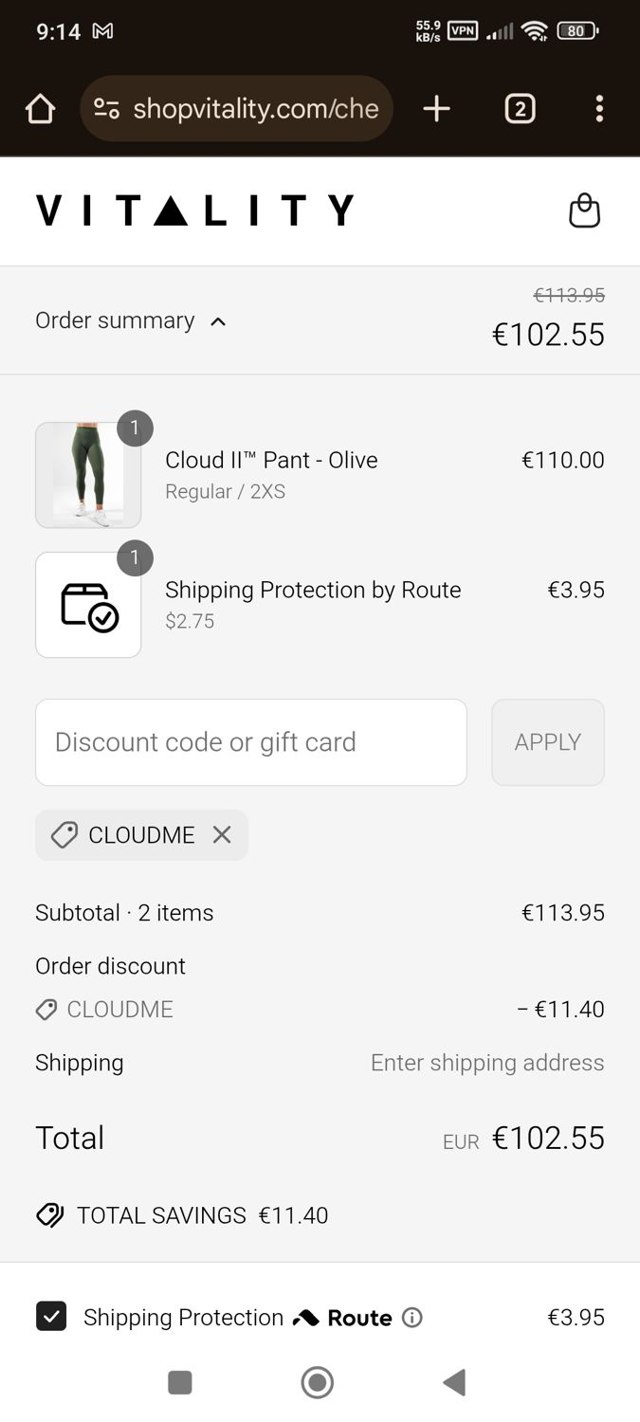Tap the Total Savings tag icon

tap(49, 1215)
